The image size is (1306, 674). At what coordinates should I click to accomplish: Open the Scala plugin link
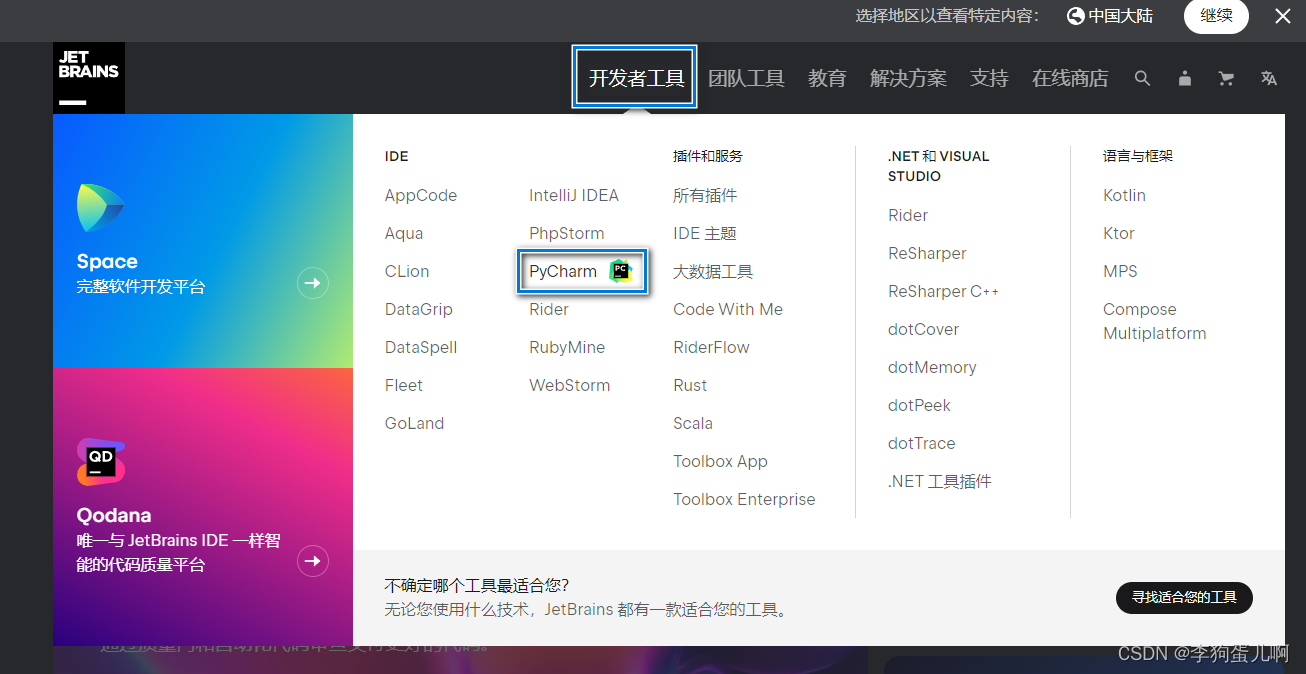[x=693, y=423]
